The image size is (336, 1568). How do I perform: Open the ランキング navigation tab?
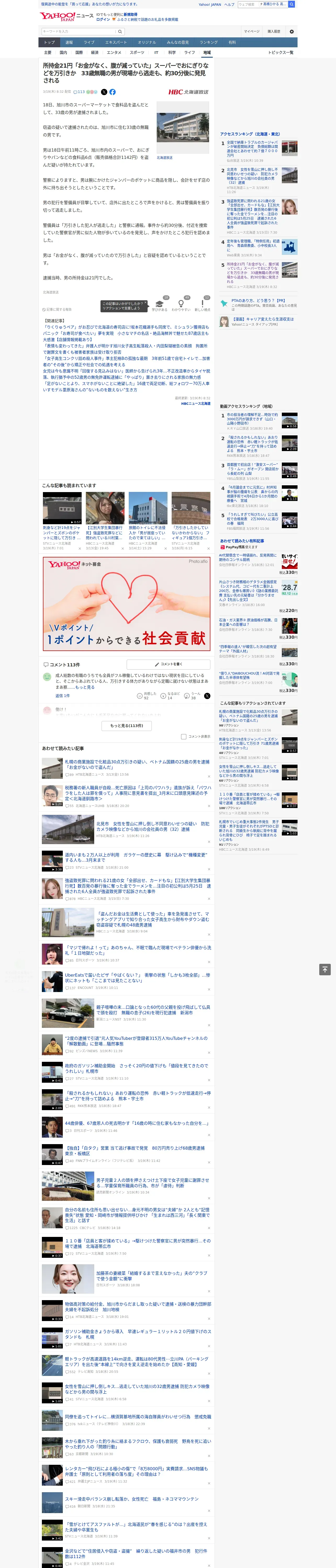[x=209, y=42]
